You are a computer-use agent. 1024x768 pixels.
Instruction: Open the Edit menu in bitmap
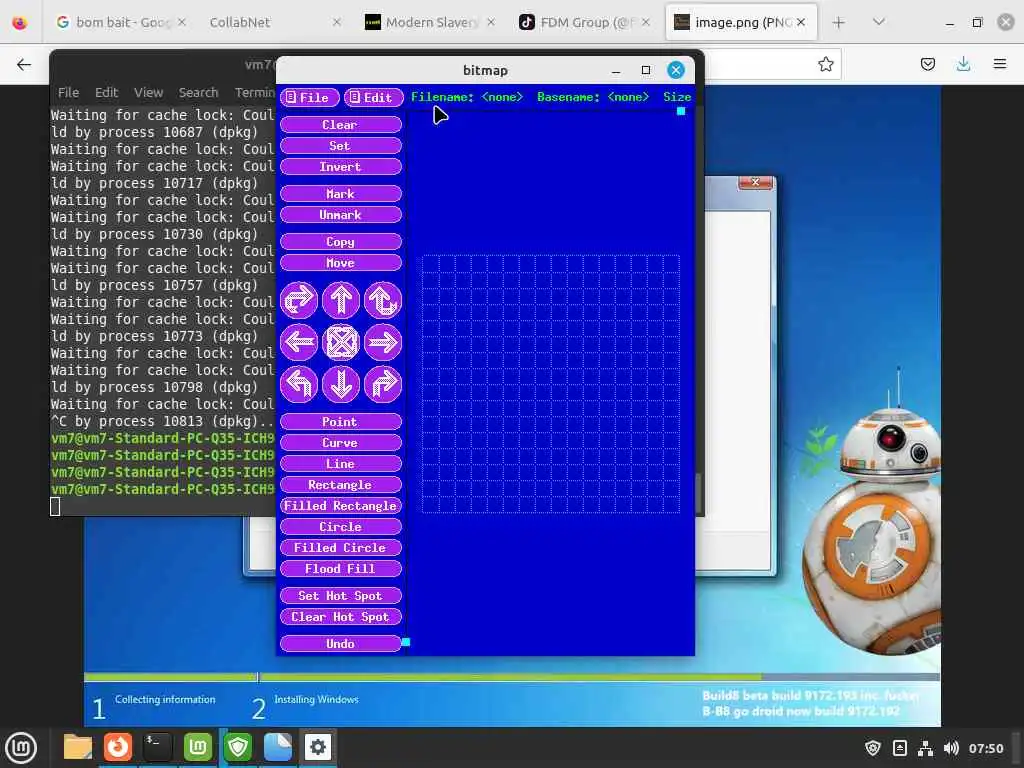coord(373,97)
